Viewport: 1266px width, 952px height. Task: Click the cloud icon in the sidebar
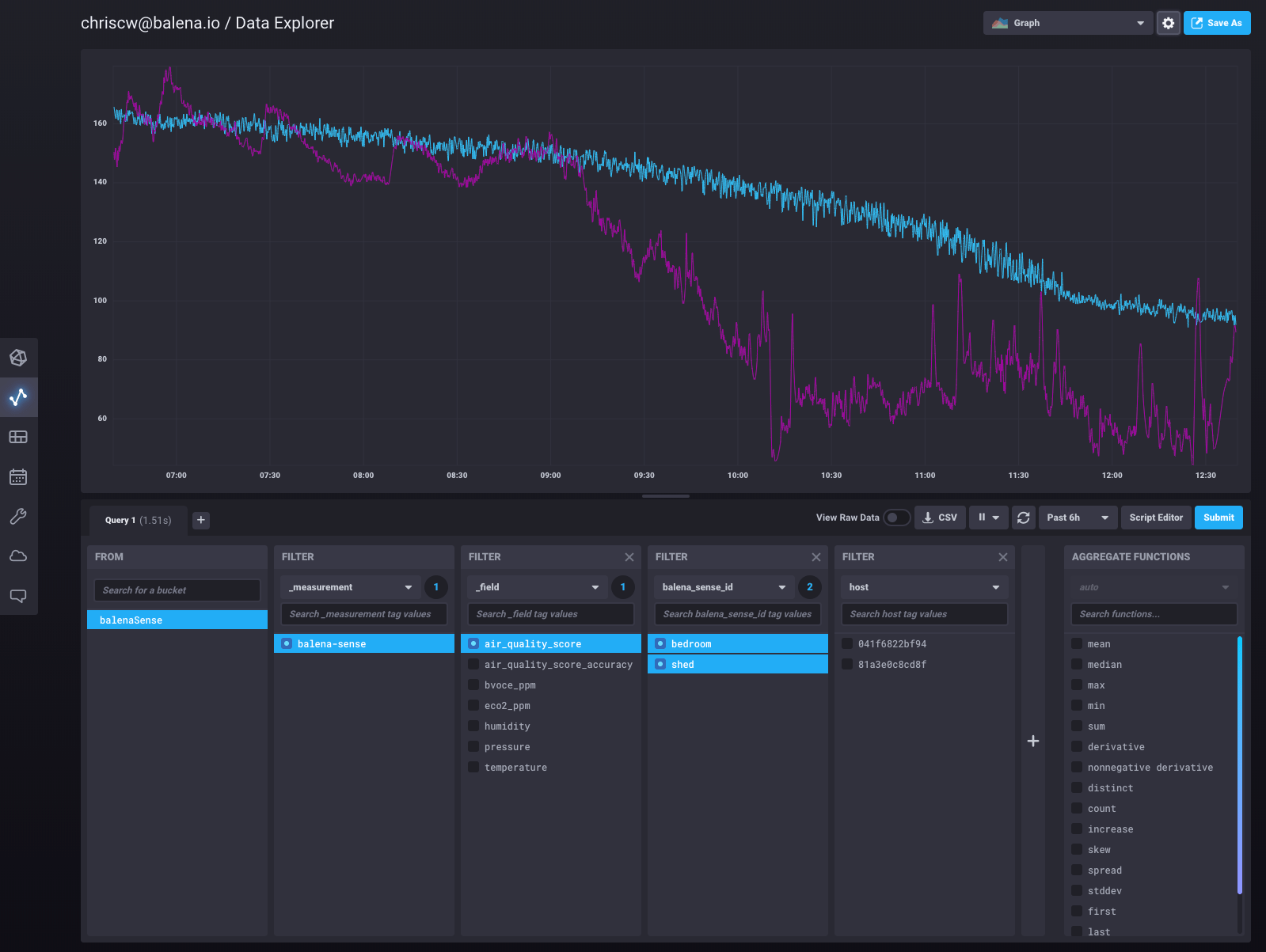(18, 556)
